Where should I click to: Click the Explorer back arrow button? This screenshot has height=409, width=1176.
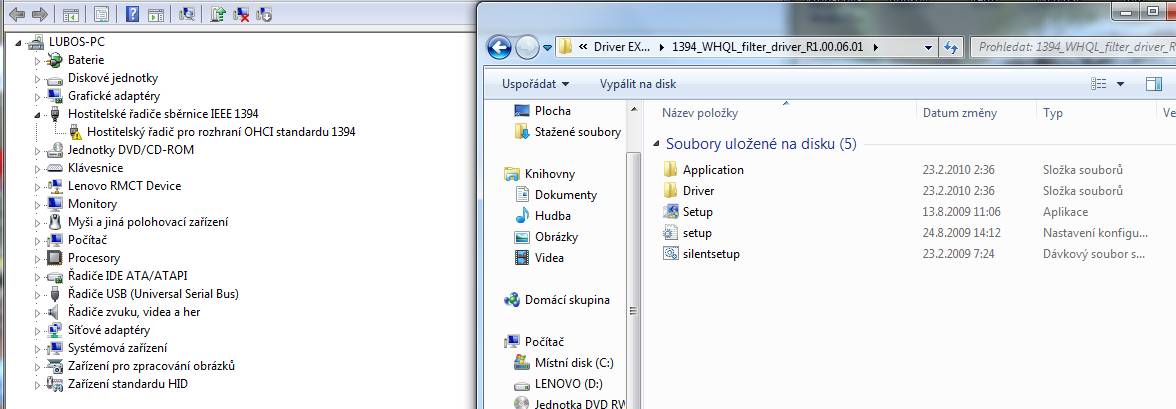coord(500,47)
